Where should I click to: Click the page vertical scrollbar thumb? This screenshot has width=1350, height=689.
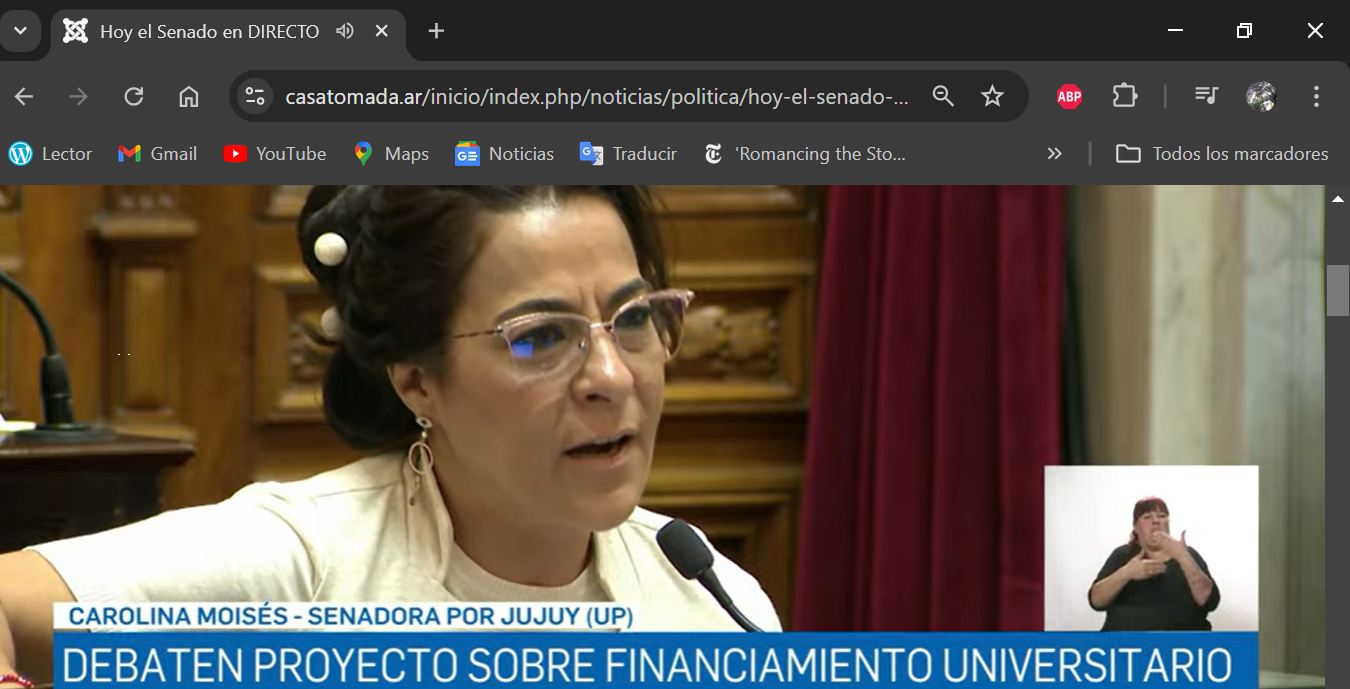pyautogui.click(x=1338, y=290)
